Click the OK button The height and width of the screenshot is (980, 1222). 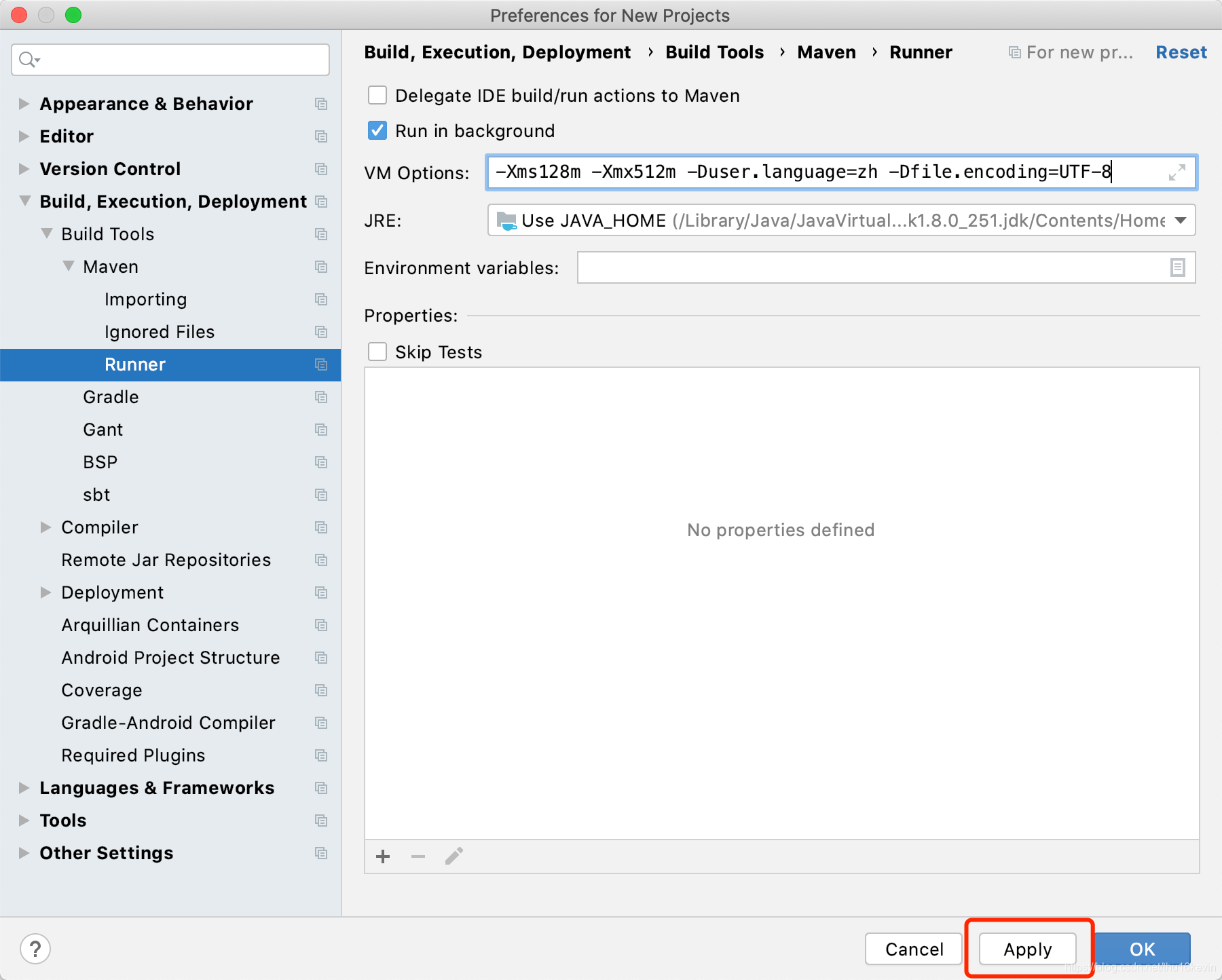click(1143, 949)
